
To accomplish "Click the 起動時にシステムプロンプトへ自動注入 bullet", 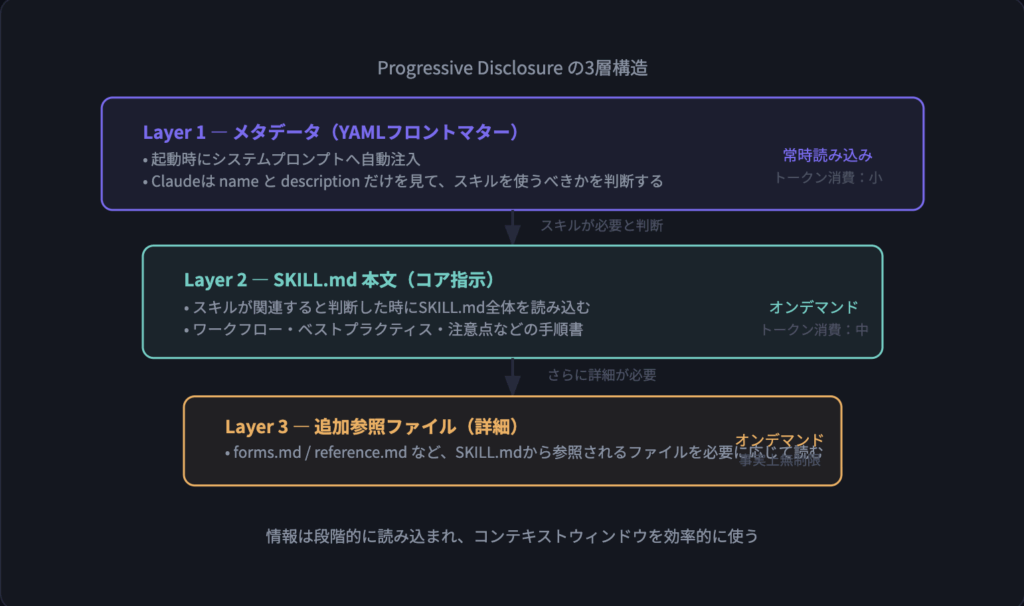I will (281, 159).
